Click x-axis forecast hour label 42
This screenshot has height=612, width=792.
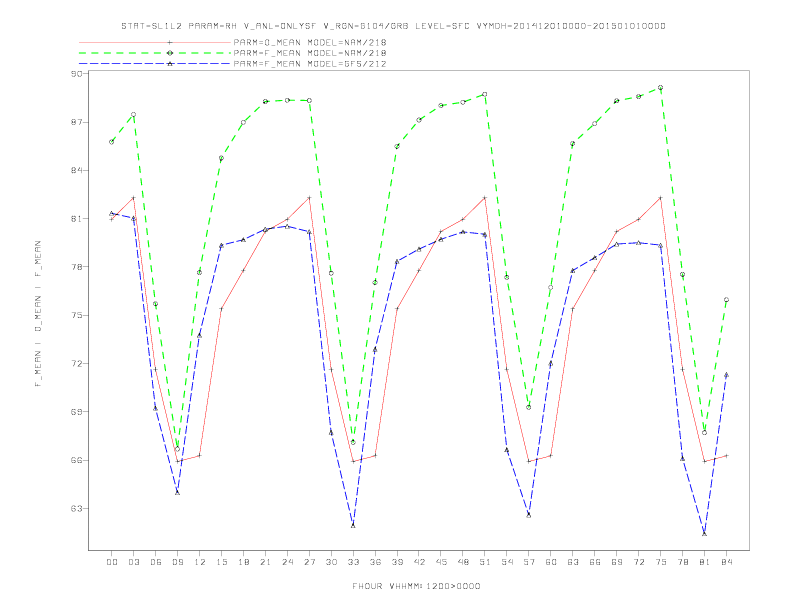coord(419,562)
